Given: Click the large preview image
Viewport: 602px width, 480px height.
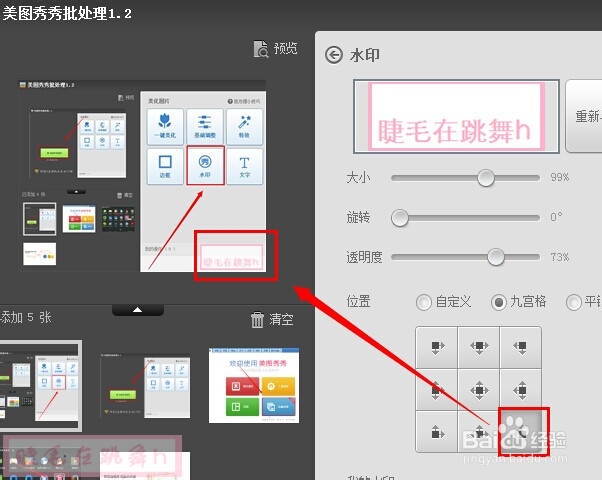Looking at the screenshot, I should point(142,176).
